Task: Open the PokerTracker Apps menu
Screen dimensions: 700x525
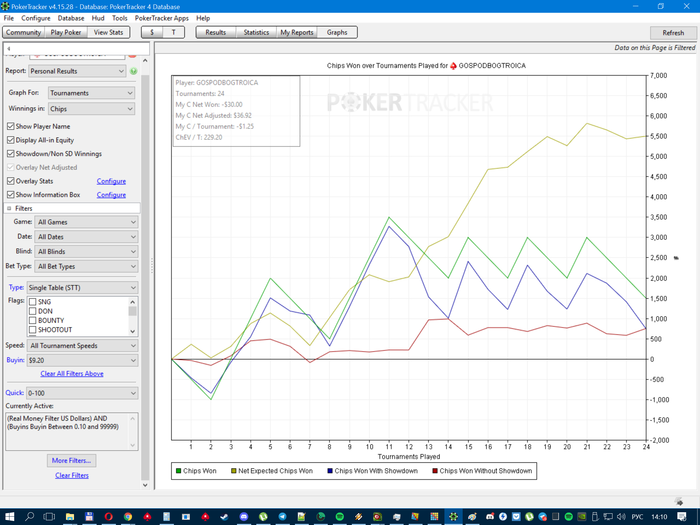Action: pyautogui.click(x=162, y=18)
